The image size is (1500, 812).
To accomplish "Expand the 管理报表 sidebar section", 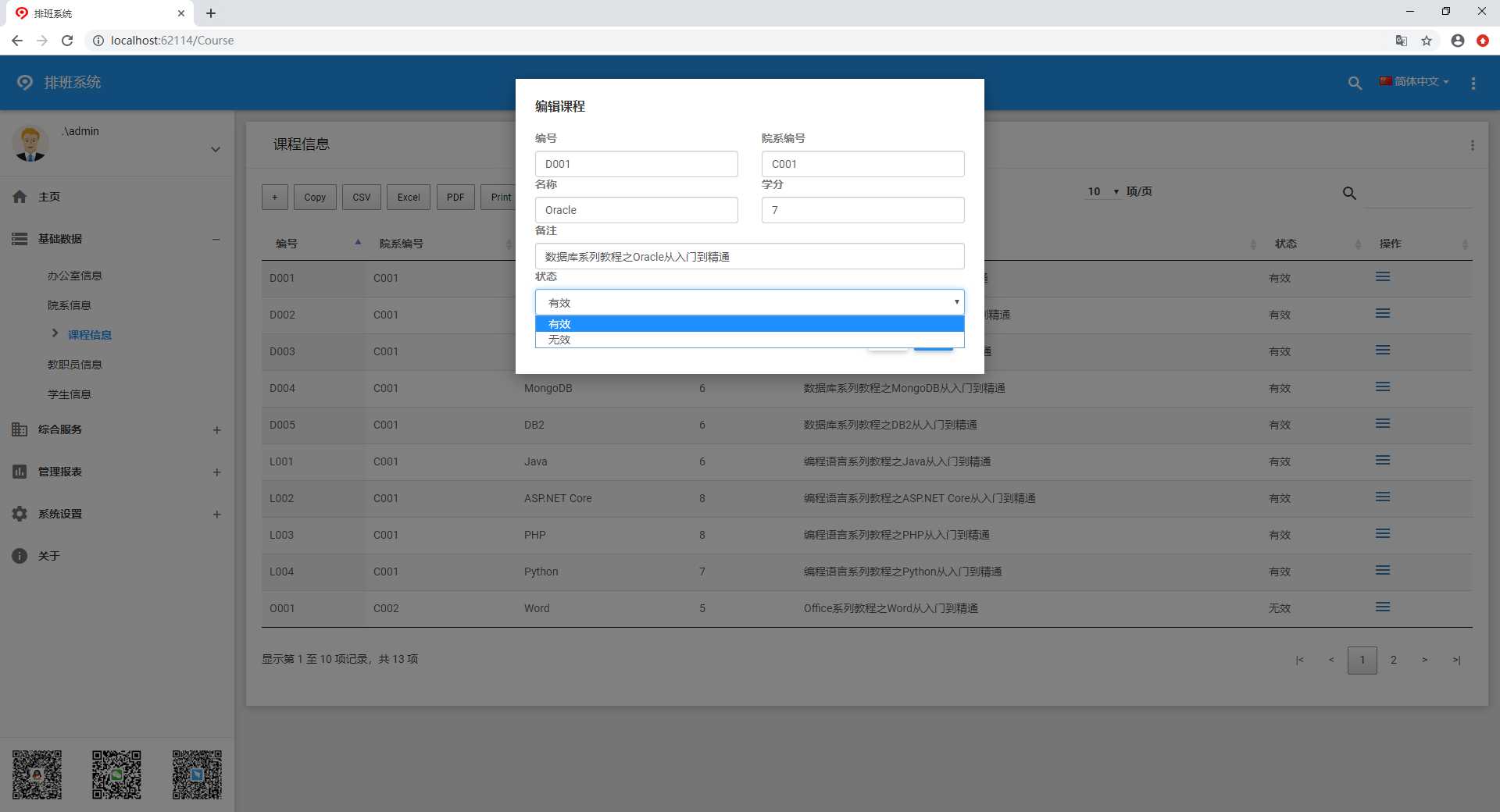I will [216, 472].
